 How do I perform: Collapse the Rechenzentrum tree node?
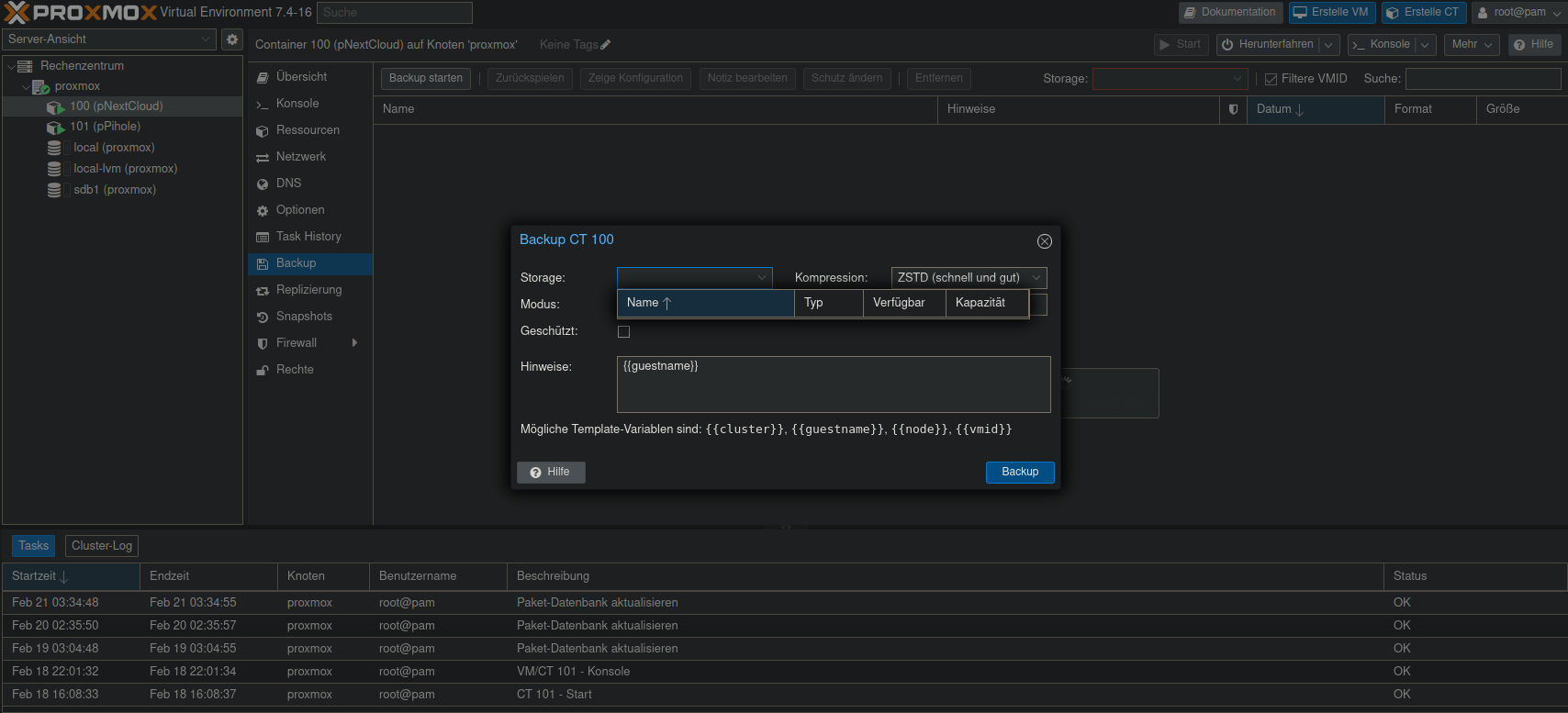[11, 66]
